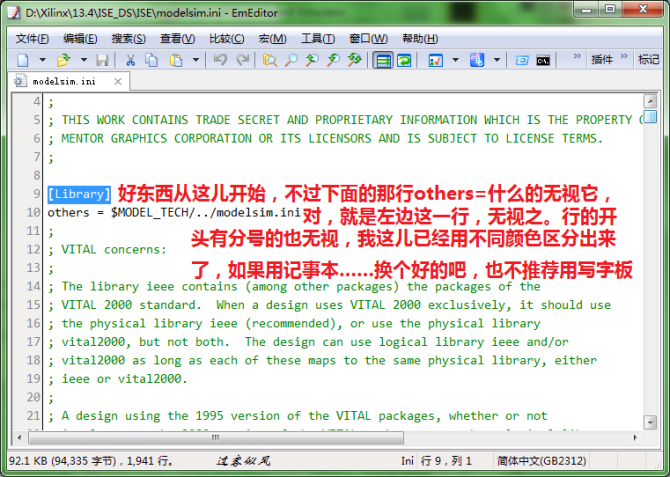Open the dropdown arrow beside the New icon

42,60
